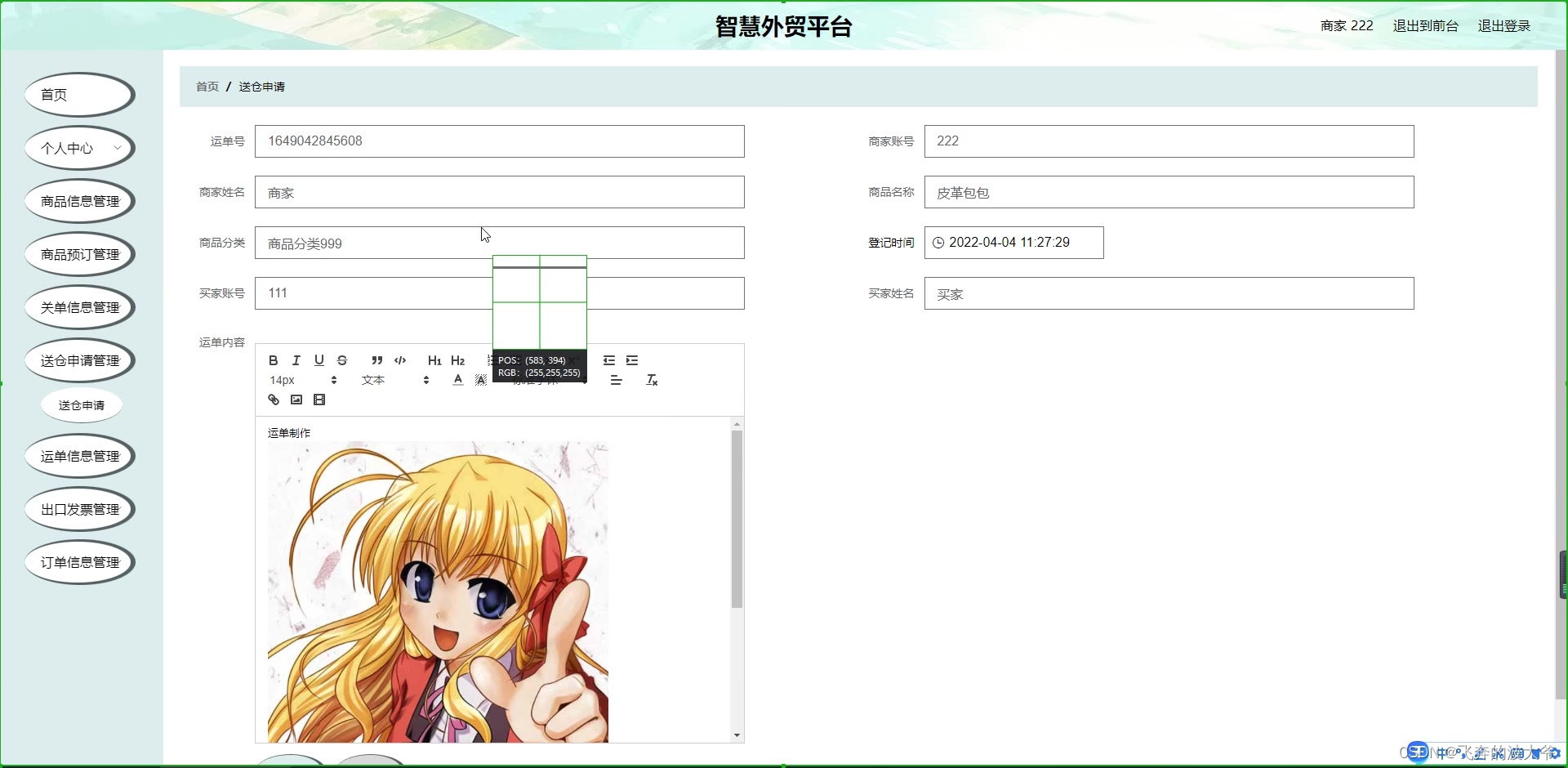Select the 送仓申请 submenu item
This screenshot has width=1568, height=768.
coord(82,405)
